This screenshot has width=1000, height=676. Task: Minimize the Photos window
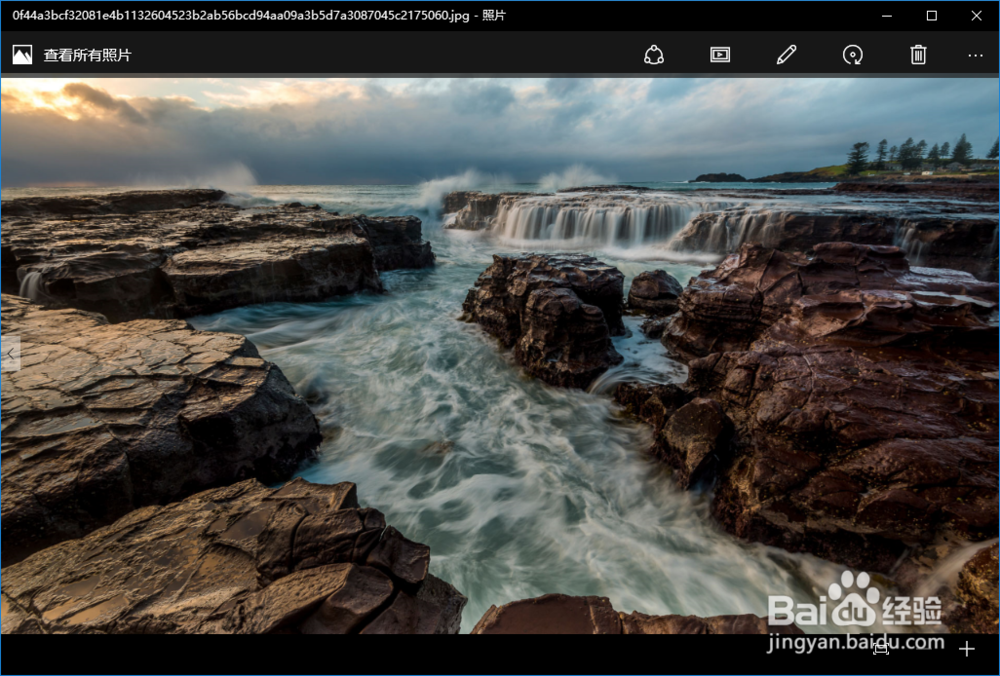point(886,16)
